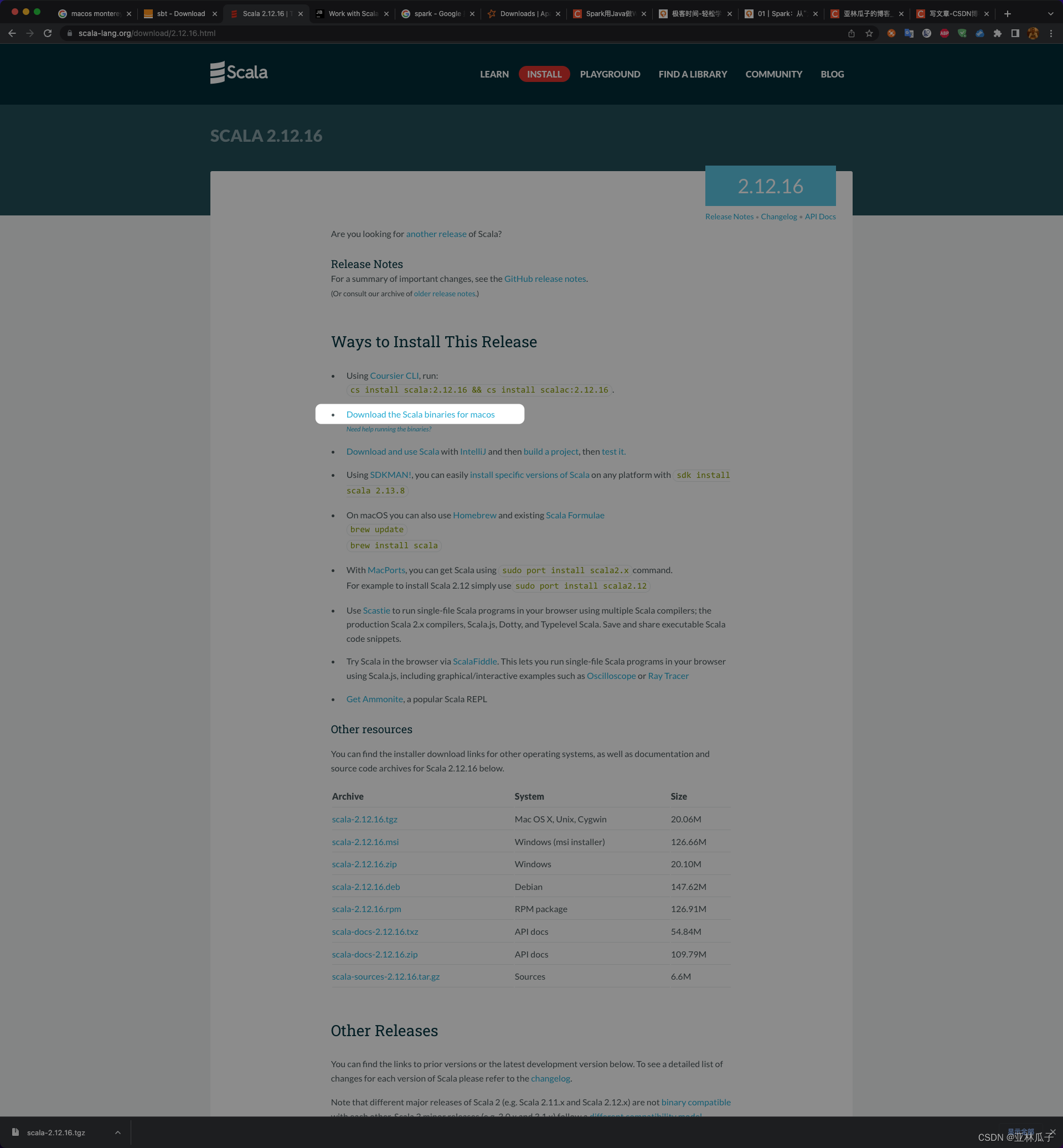Share this page via the share icon

(852, 33)
